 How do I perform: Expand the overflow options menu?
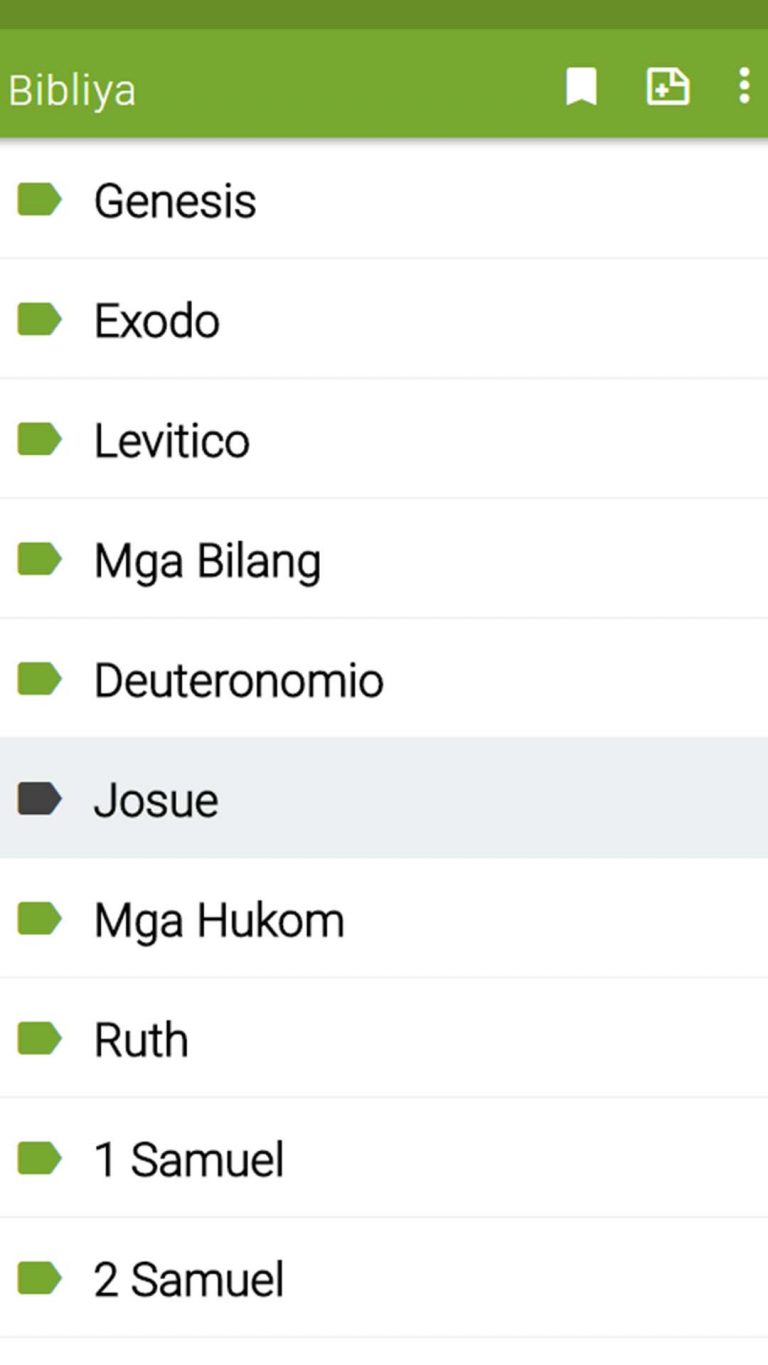744,88
